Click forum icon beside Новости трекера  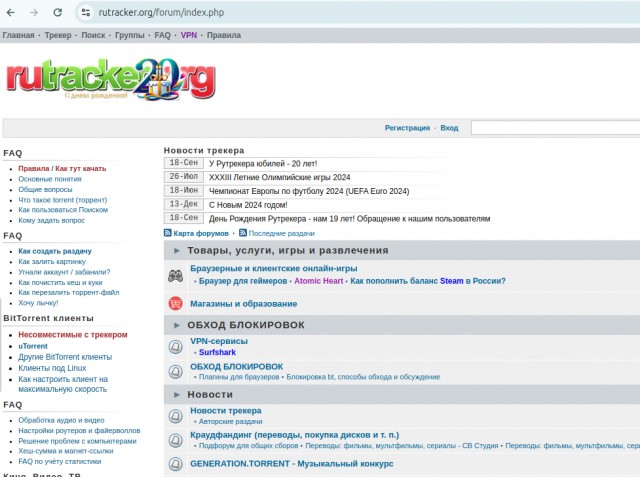(x=176, y=416)
